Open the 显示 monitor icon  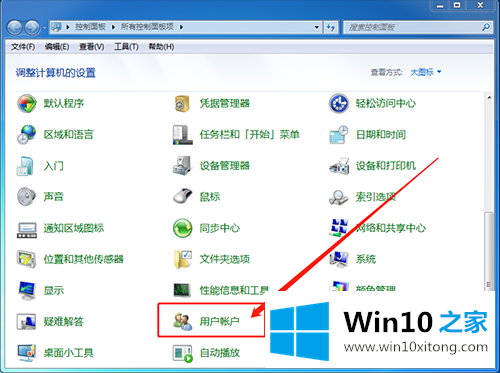[x=27, y=290]
